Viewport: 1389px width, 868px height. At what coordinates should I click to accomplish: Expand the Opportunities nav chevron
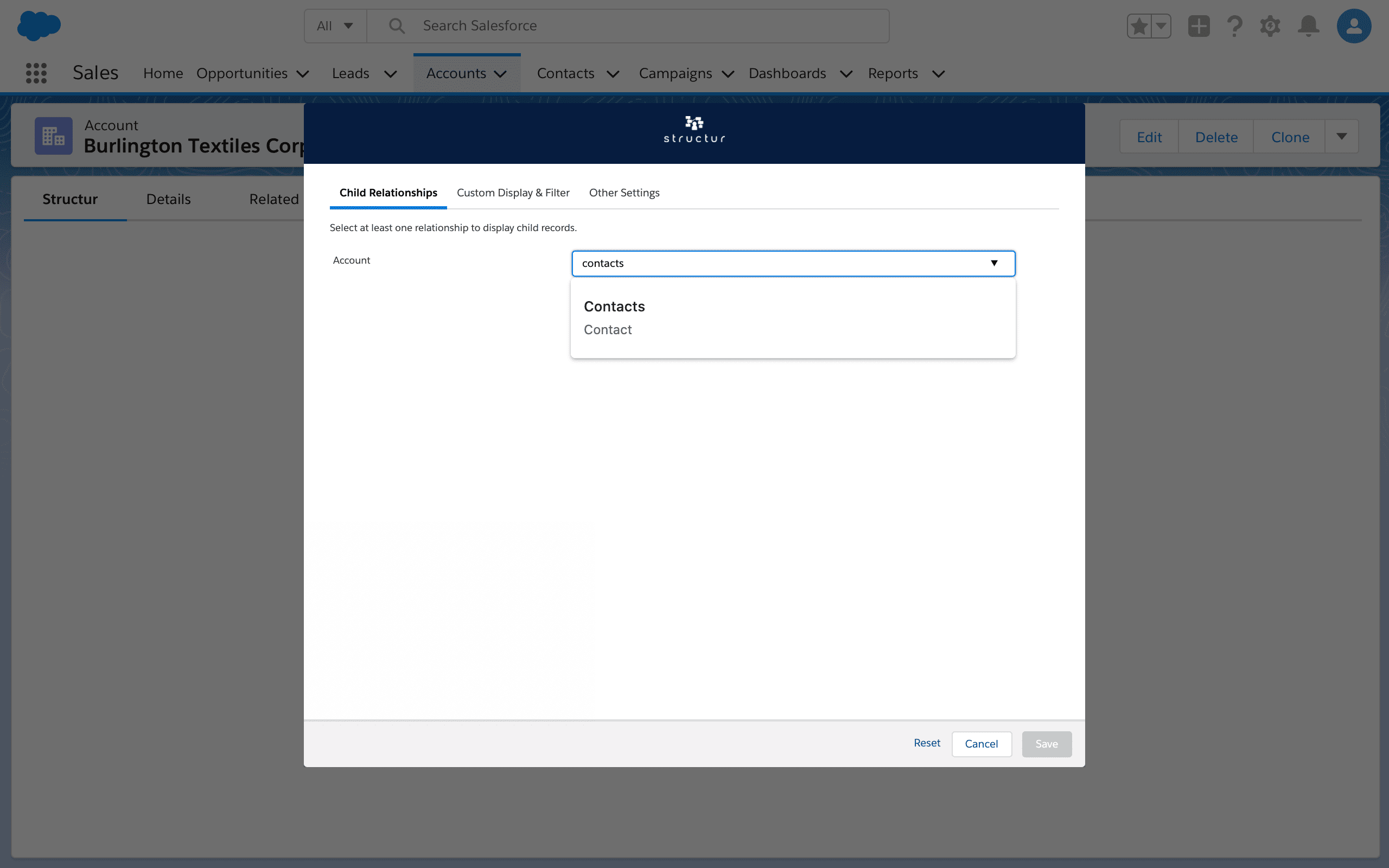(302, 74)
